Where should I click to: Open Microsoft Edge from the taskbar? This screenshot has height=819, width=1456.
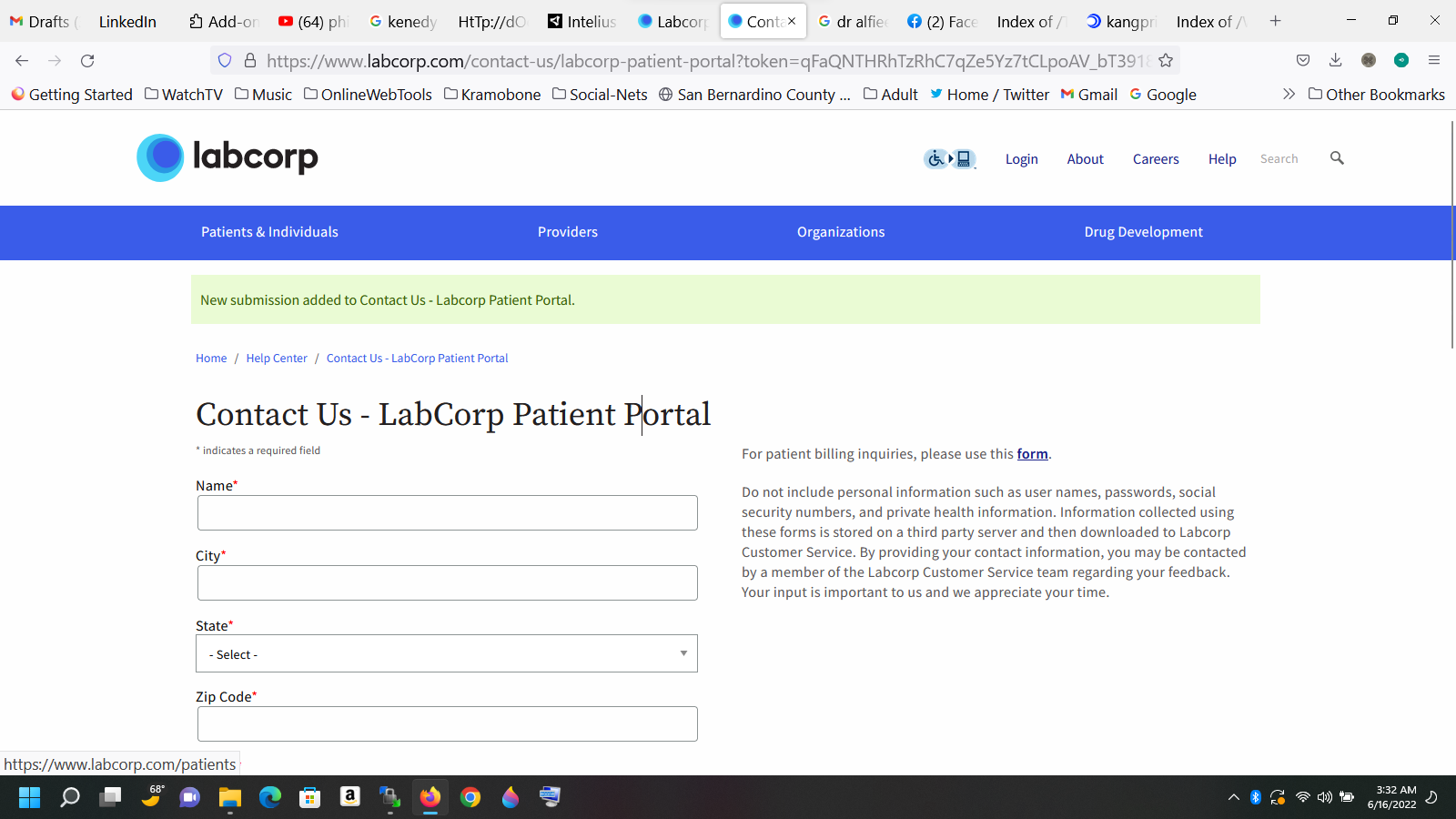point(270,797)
